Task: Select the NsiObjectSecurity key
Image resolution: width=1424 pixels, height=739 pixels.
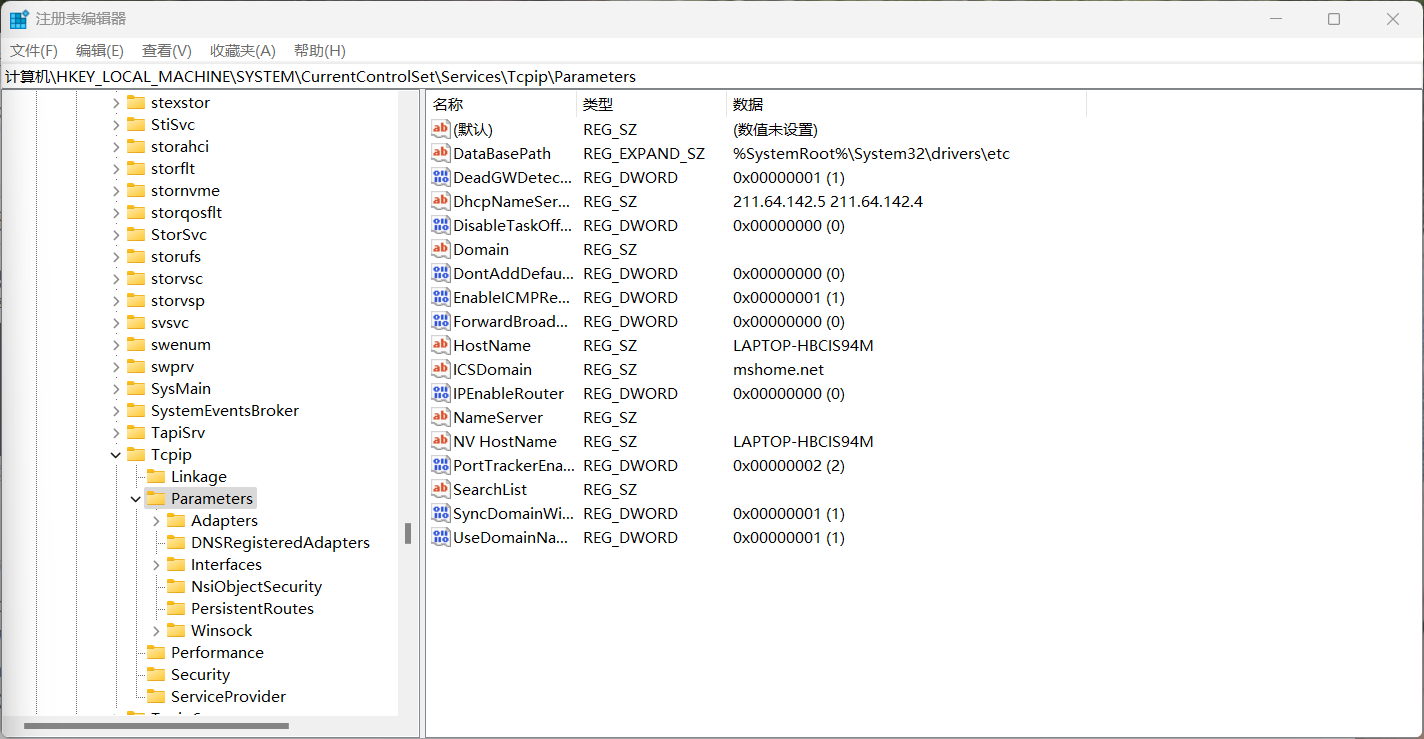Action: (256, 586)
